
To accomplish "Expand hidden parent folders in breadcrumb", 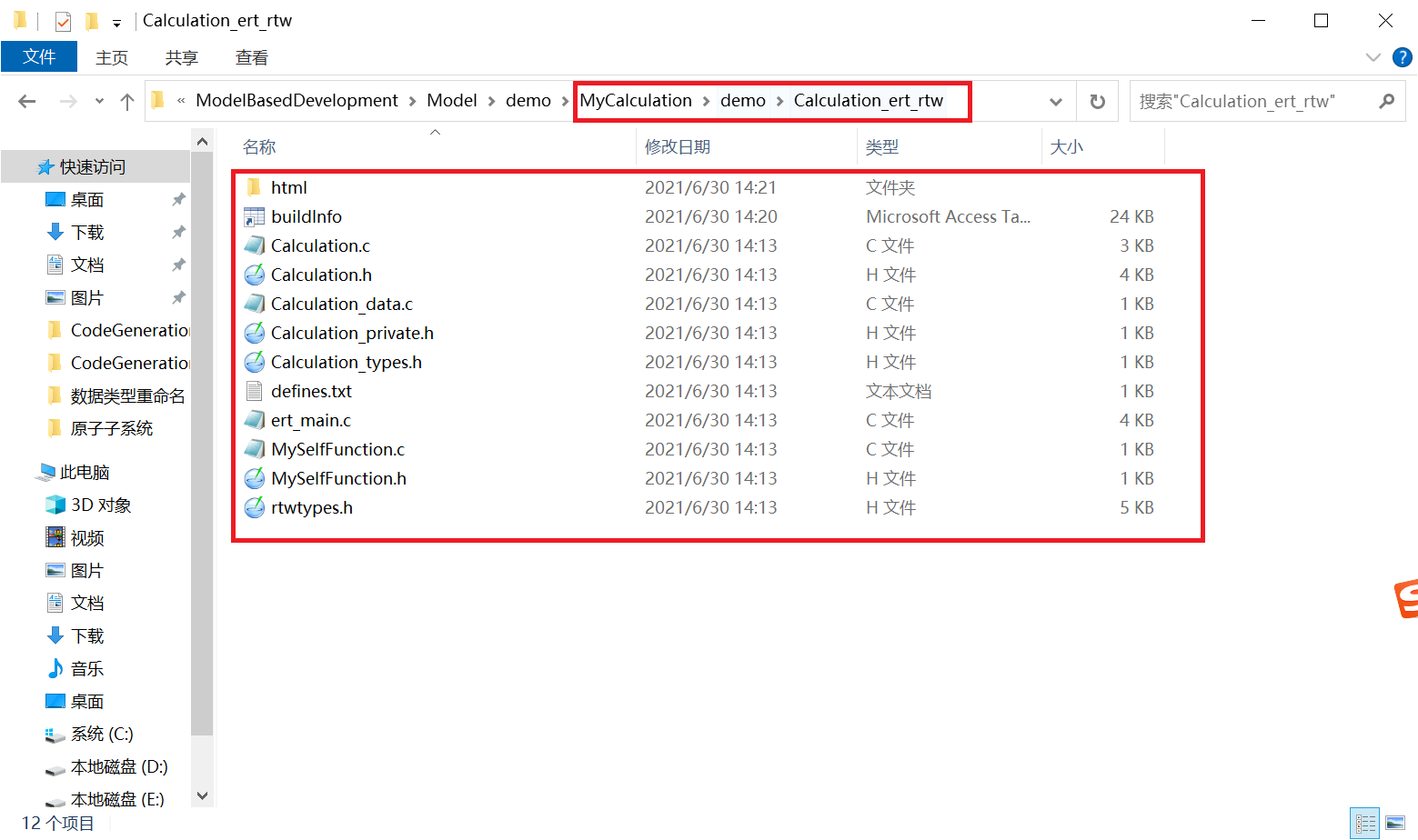I will pos(181,101).
